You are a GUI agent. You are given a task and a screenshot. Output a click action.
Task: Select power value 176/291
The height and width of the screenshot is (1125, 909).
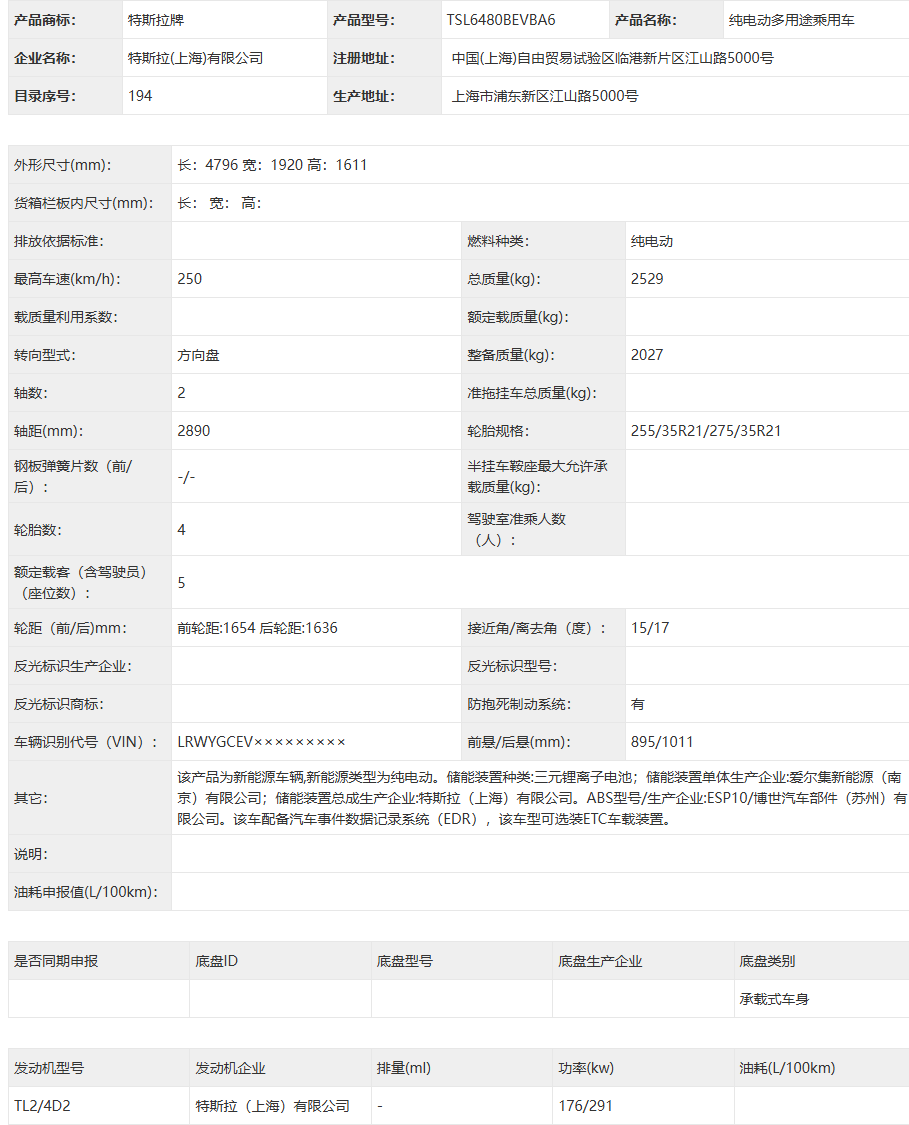pos(585,1106)
